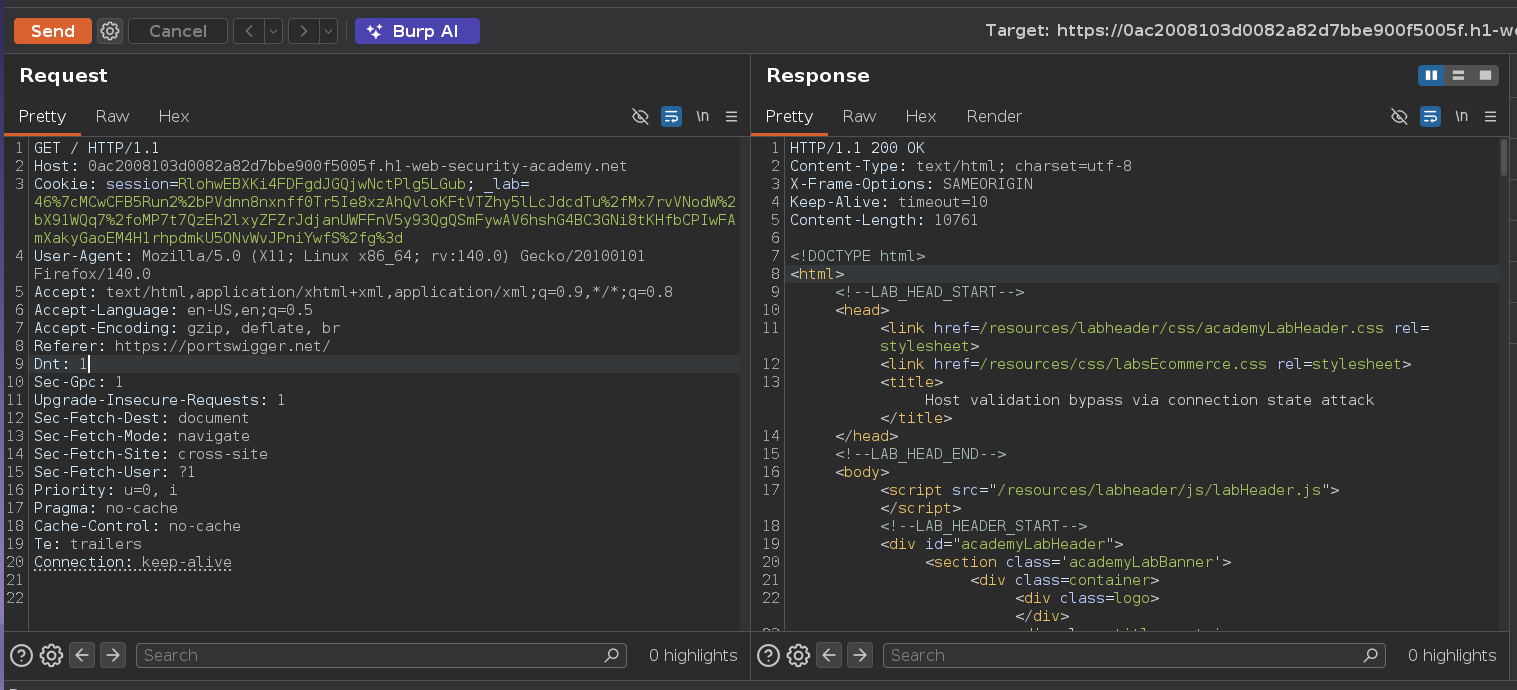Click the Content-Length: 10761 line

(884, 220)
